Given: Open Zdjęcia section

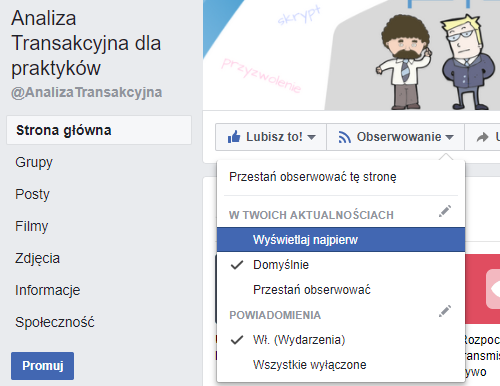Looking at the screenshot, I should point(37,258).
